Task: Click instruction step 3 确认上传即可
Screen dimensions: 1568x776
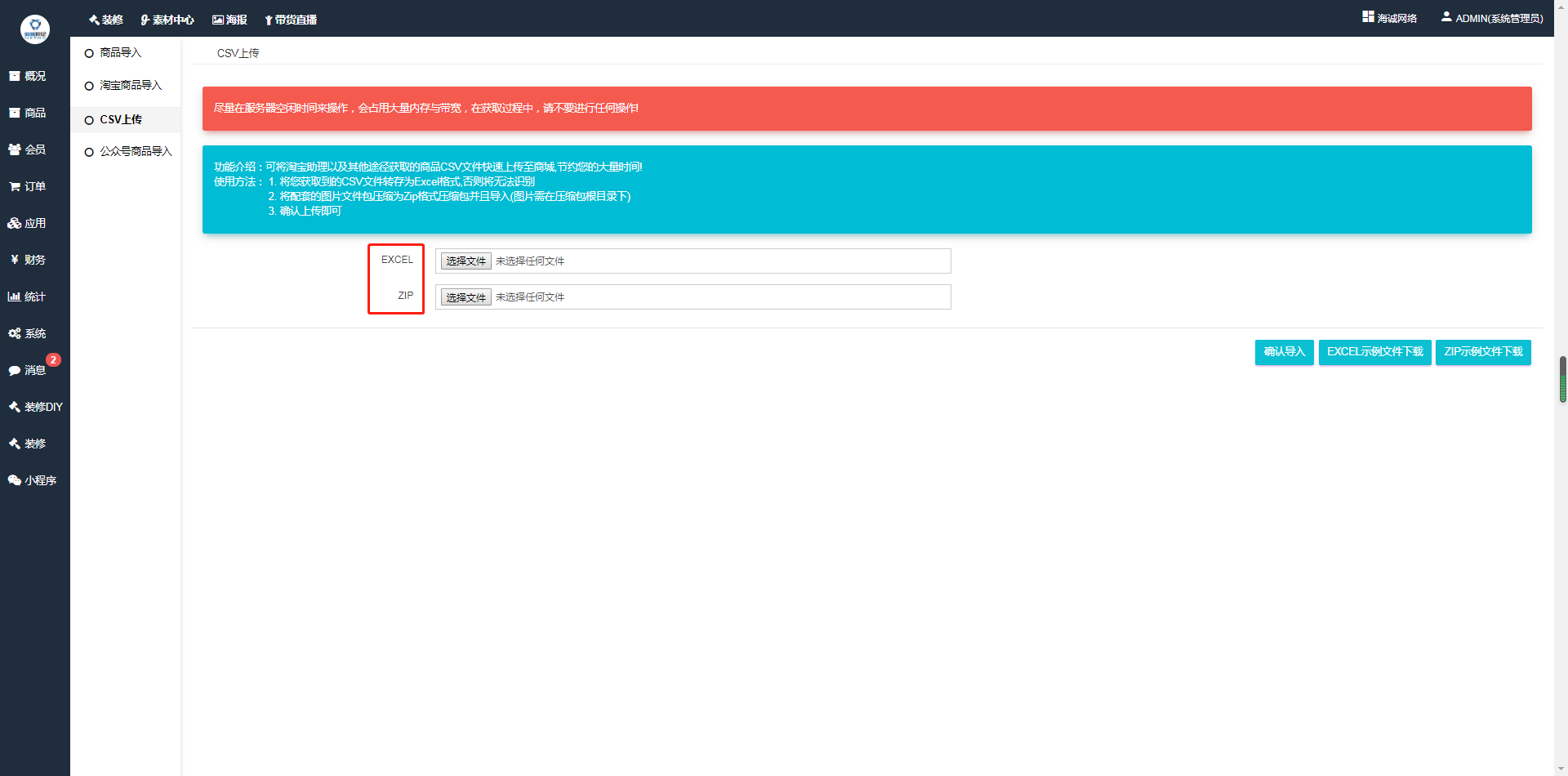Action: (x=305, y=211)
